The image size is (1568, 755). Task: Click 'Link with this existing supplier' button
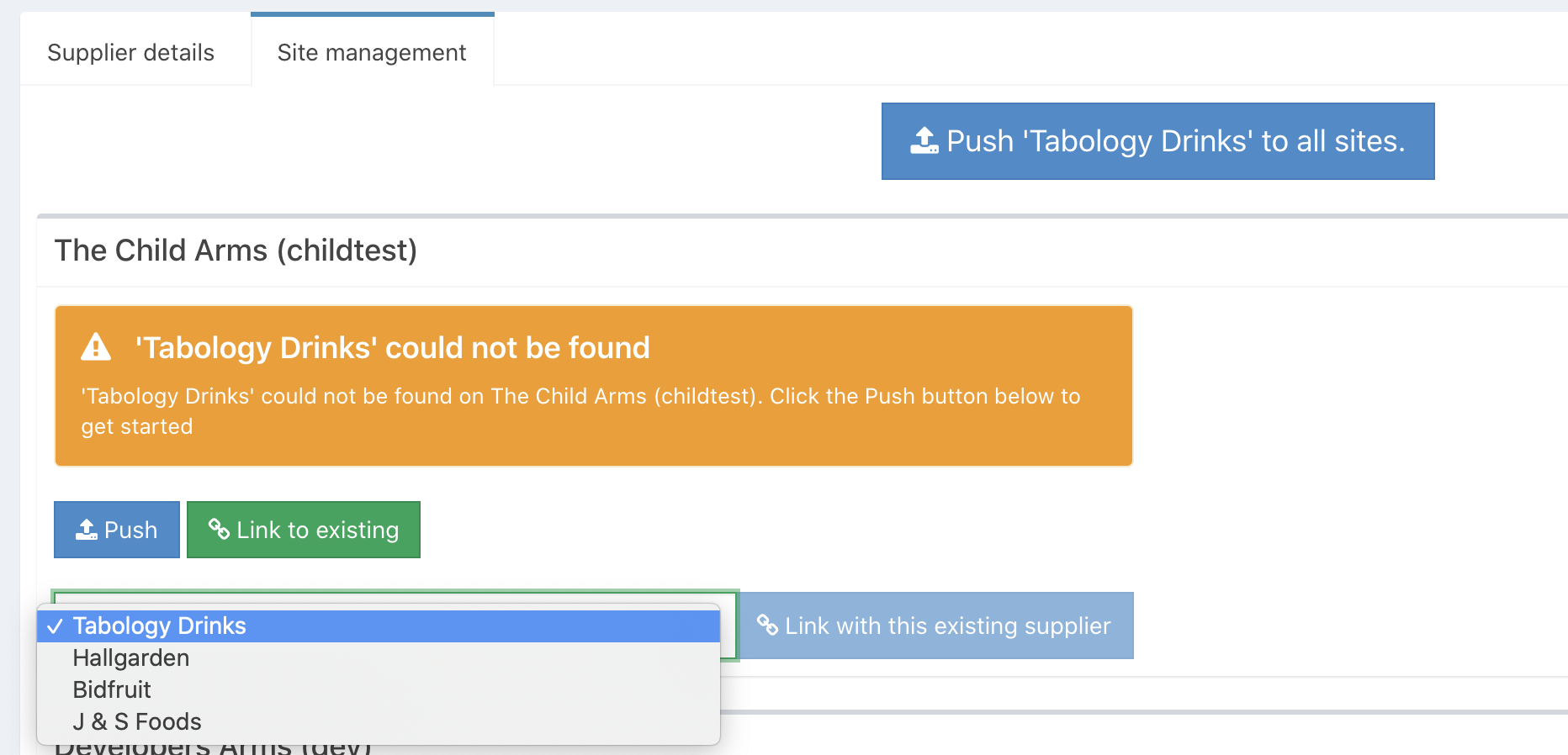[x=936, y=626]
